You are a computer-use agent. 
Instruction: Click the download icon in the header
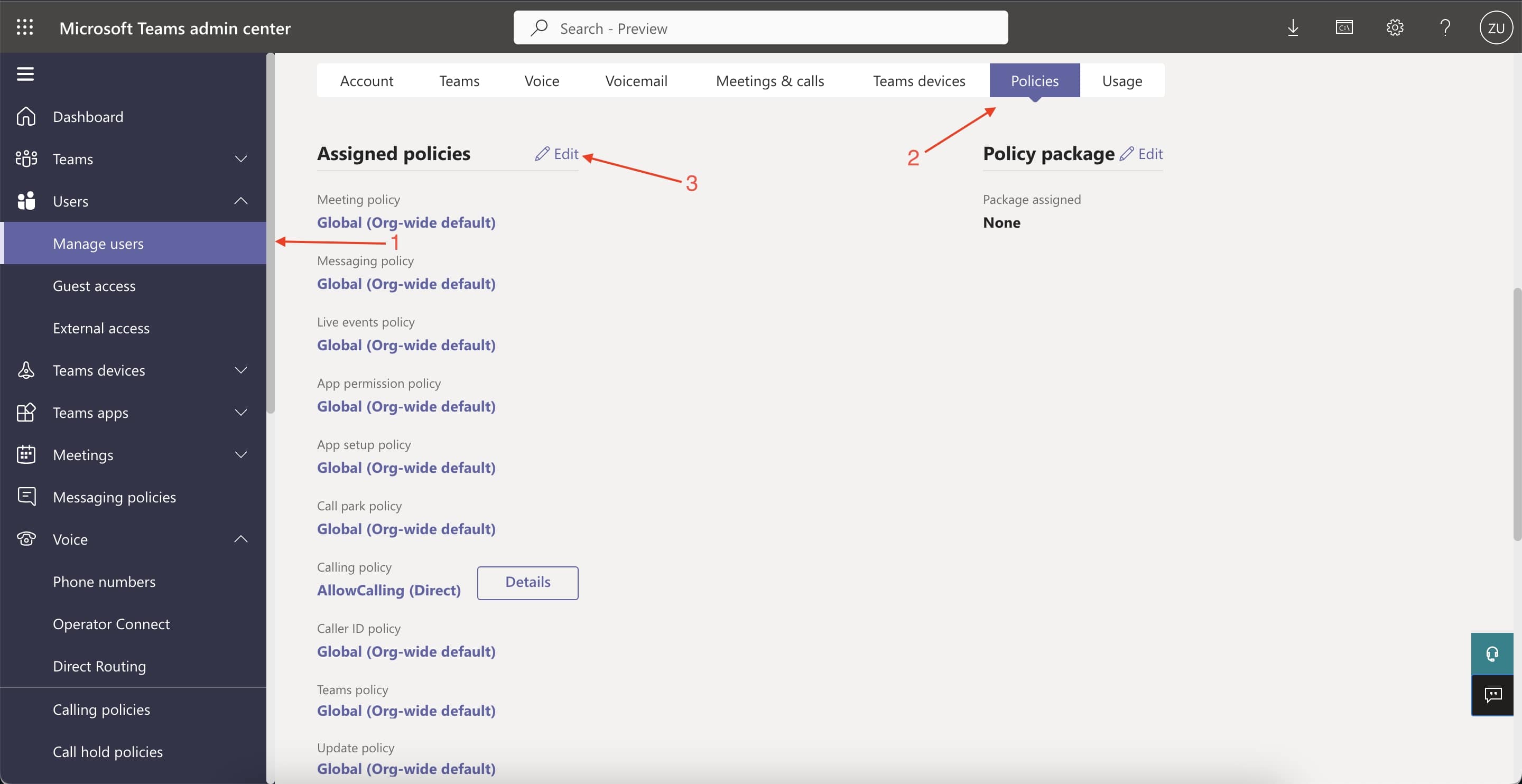point(1293,27)
